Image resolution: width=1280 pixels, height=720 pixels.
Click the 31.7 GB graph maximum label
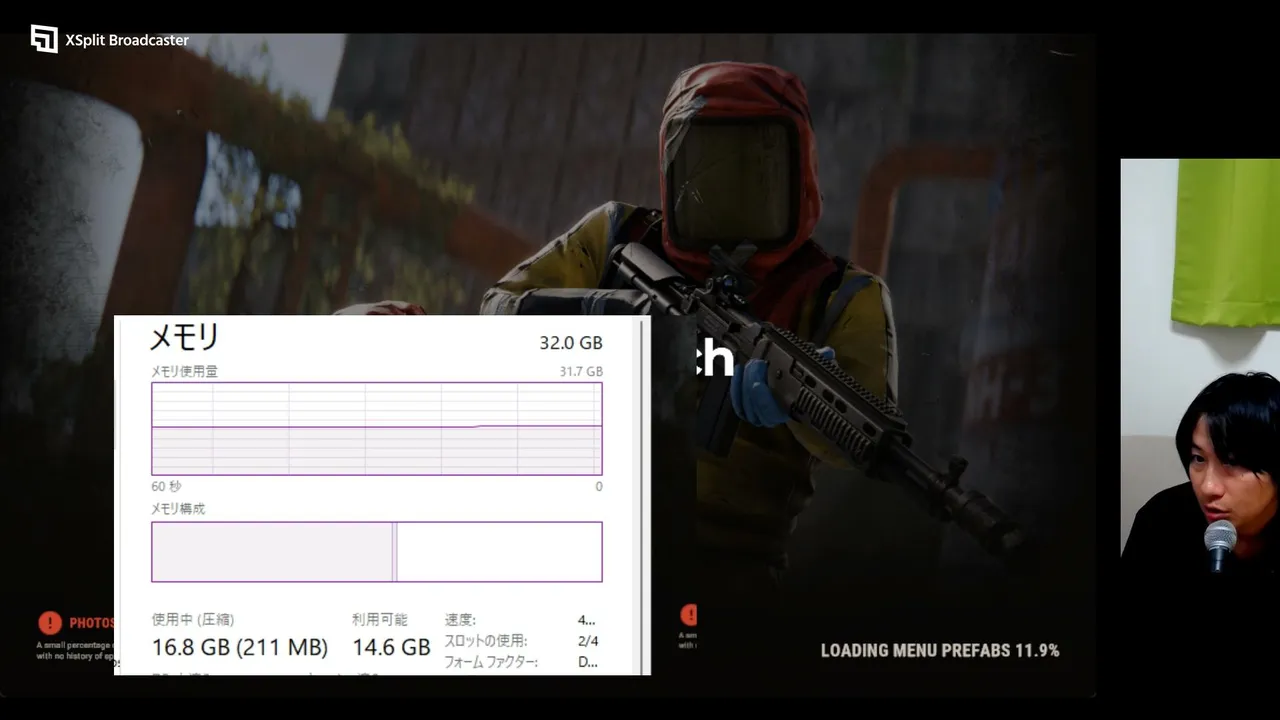[581, 372]
